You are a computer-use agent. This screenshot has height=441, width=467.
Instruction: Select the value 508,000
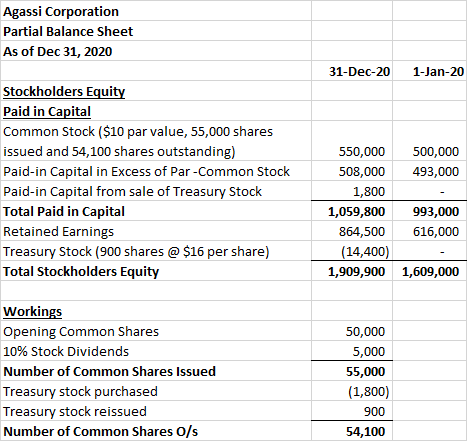362,172
